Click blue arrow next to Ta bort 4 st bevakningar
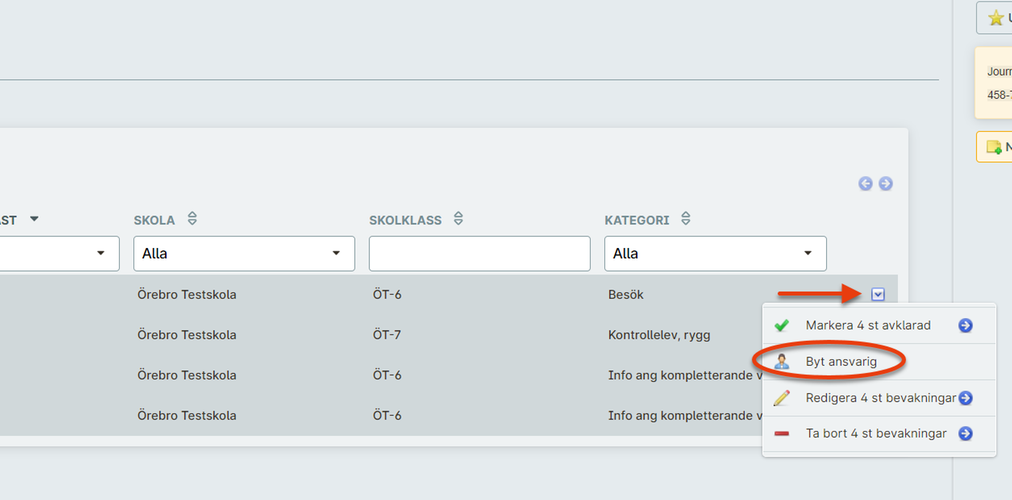The width and height of the screenshot is (1012, 500). [x=966, y=434]
